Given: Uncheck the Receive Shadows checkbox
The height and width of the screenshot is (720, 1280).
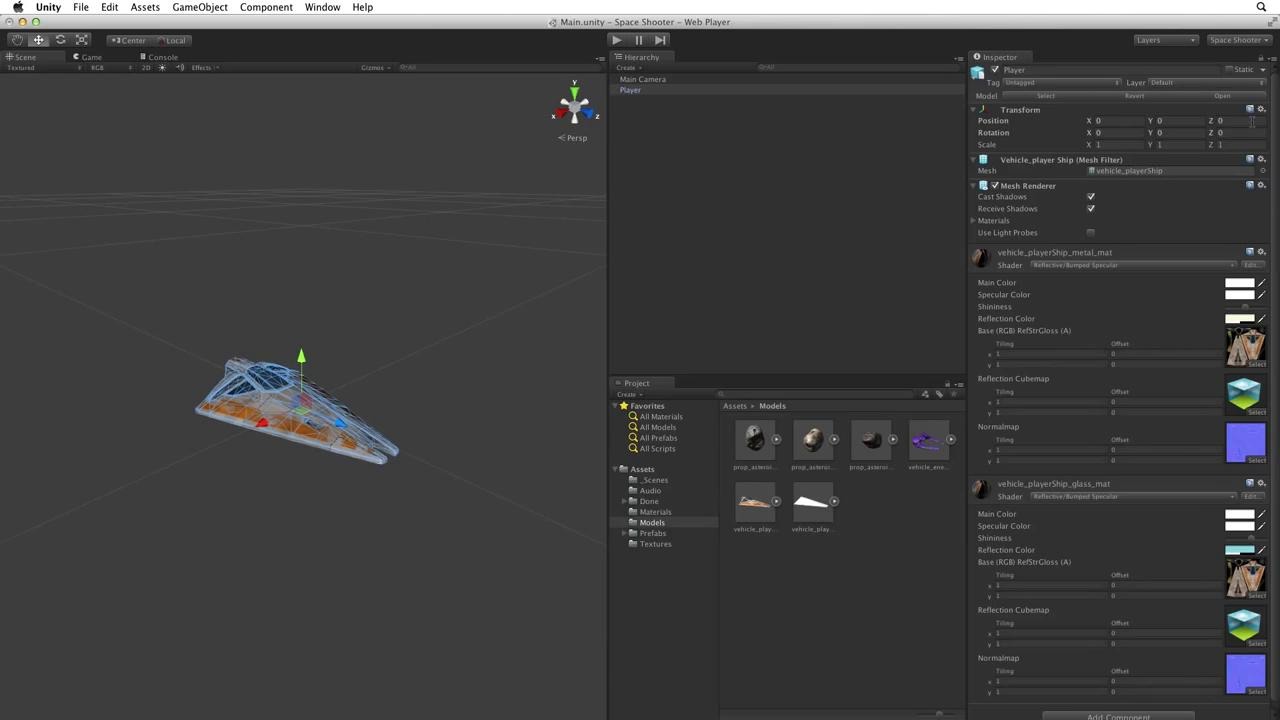Looking at the screenshot, I should (x=1091, y=209).
